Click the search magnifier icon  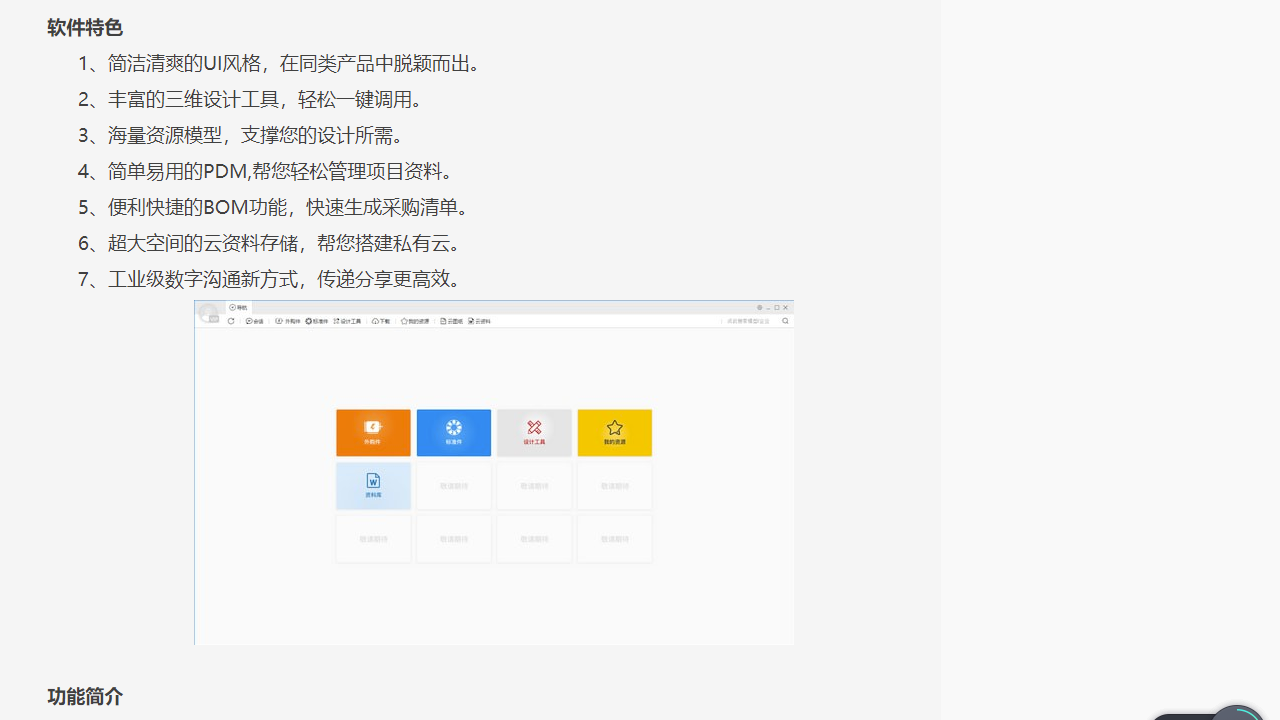click(783, 321)
